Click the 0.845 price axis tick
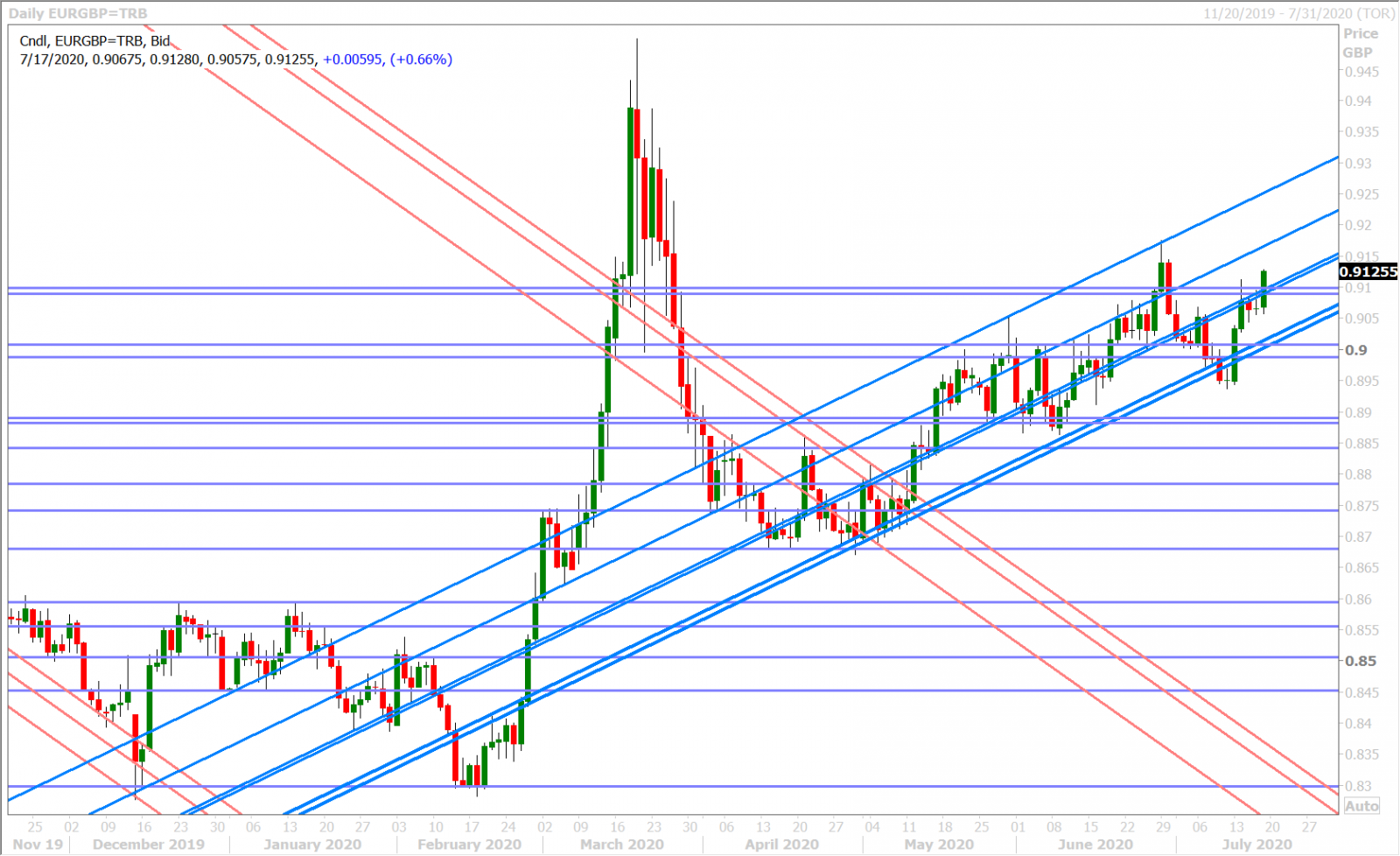The image size is (1400, 856). pyautogui.click(x=1362, y=692)
